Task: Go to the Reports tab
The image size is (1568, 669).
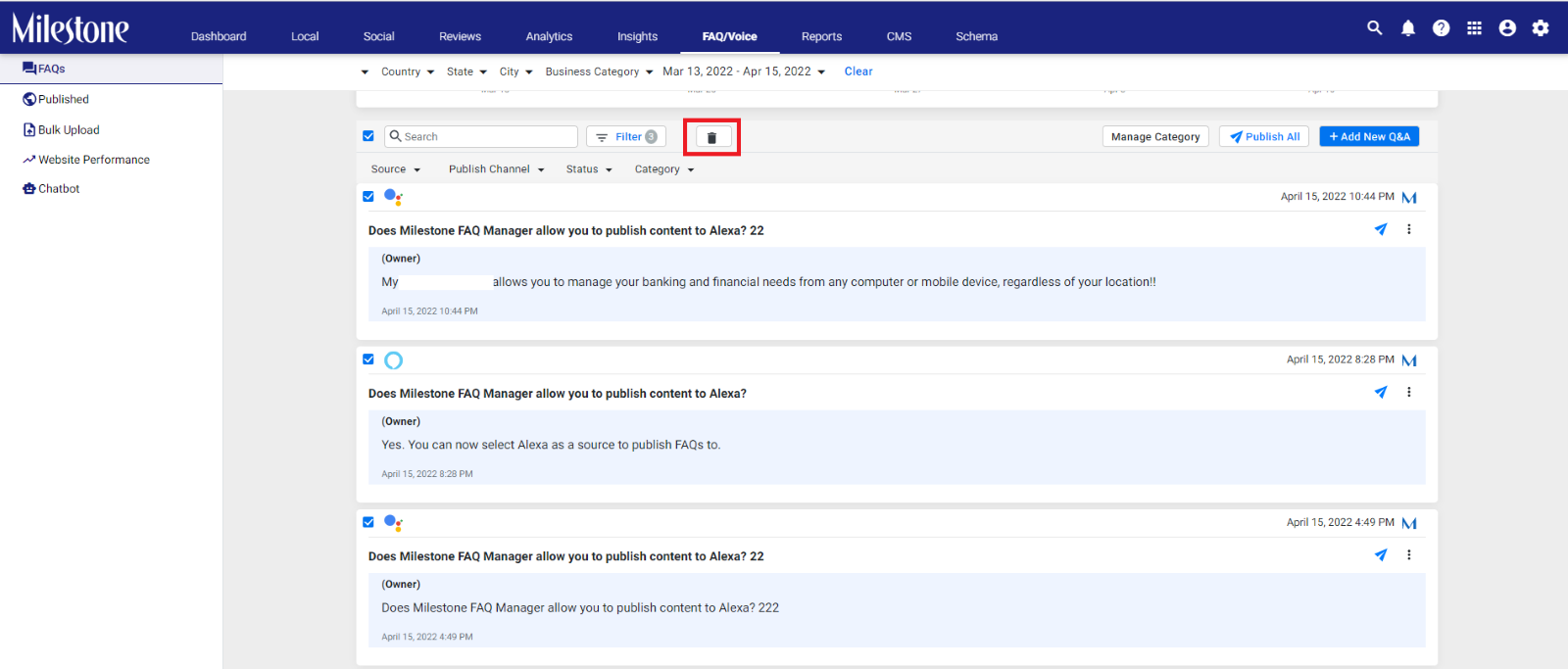Action: pyautogui.click(x=821, y=36)
